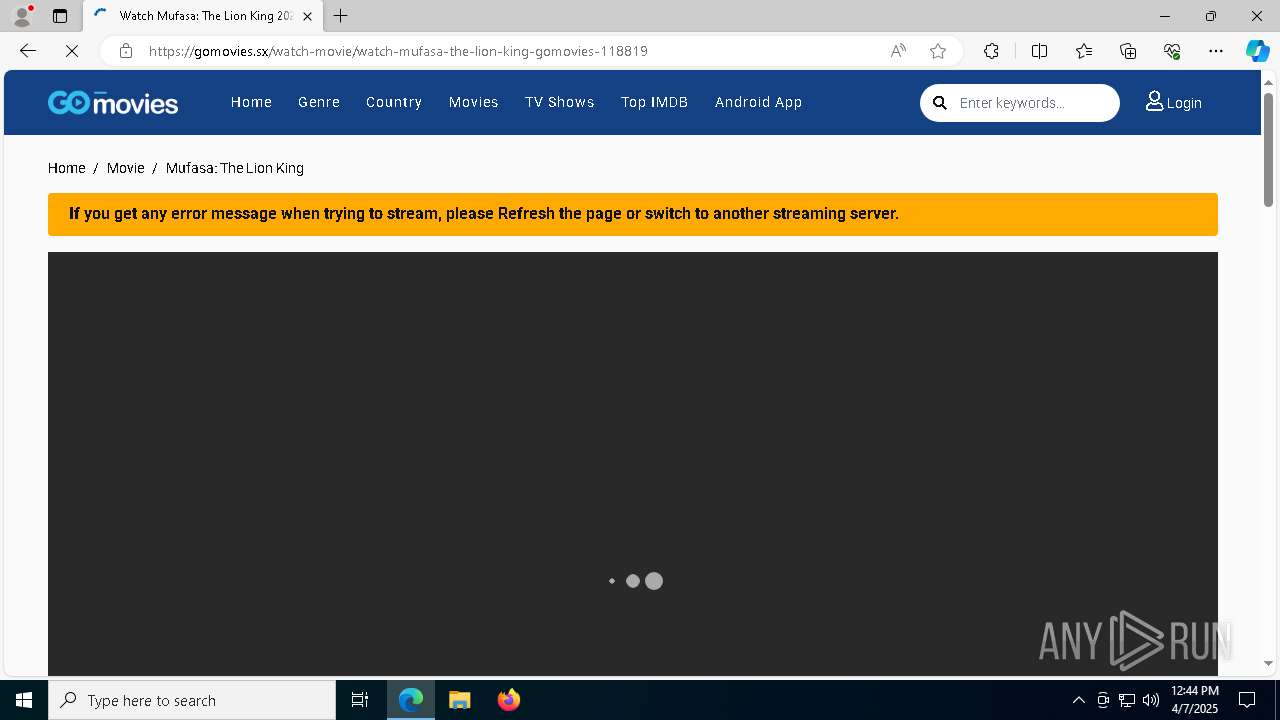Open the Windows Start menu
This screenshot has width=1280, height=720.
click(x=24, y=700)
